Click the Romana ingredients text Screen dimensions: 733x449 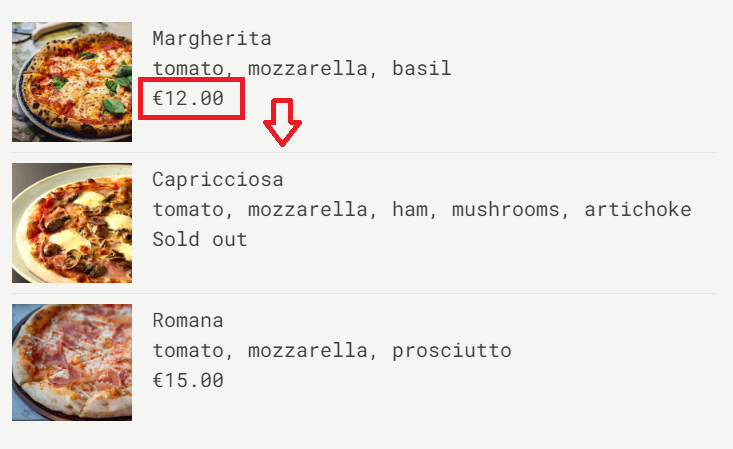coord(332,351)
